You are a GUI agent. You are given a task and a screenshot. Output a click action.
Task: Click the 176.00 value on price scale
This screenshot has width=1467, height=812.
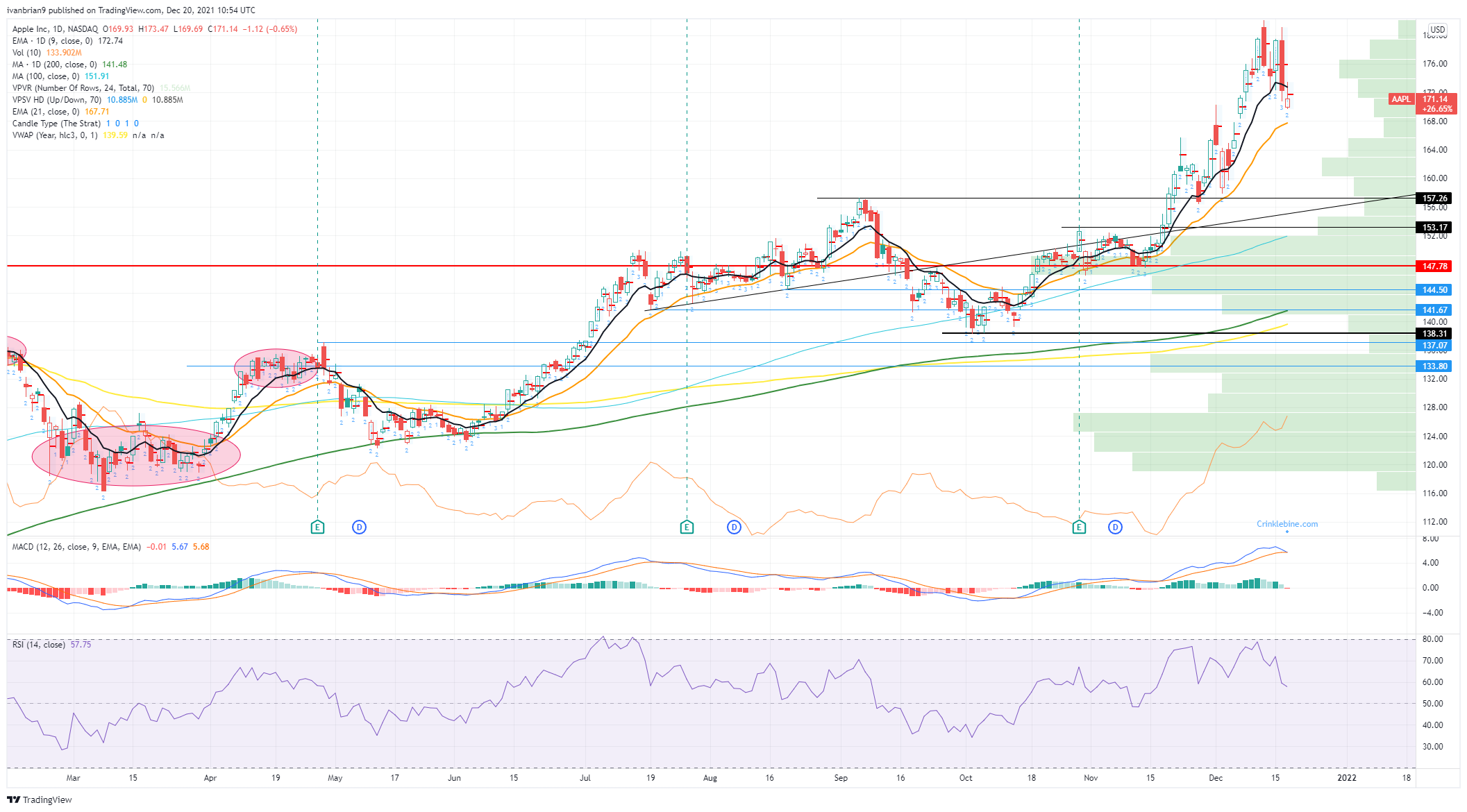1435,64
